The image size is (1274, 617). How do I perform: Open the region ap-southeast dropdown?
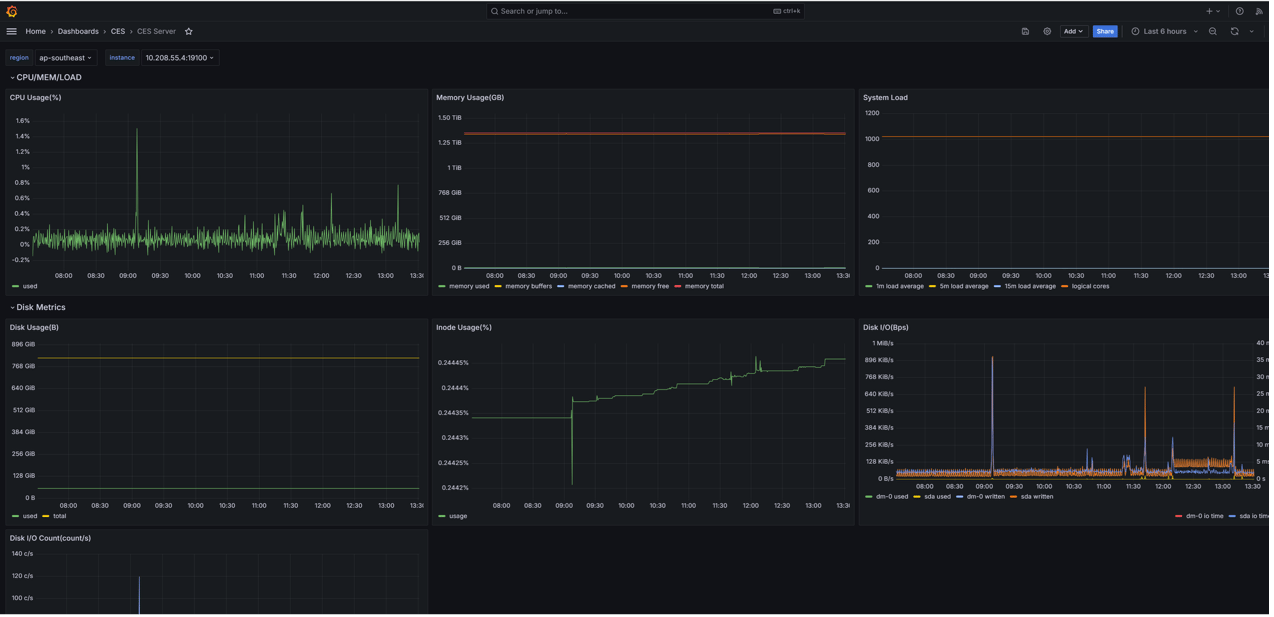[67, 58]
